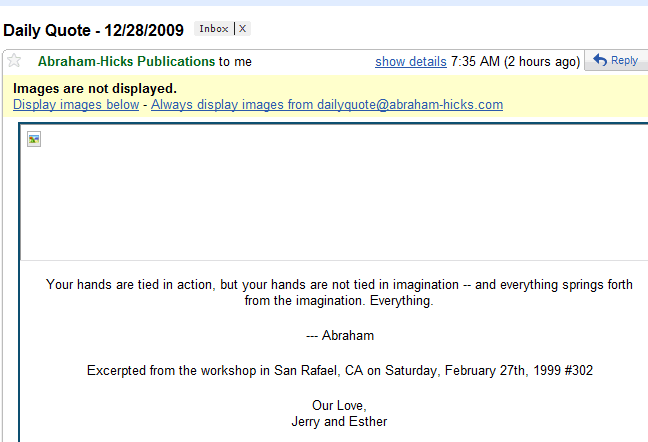Click the quote about hands and imagination
This screenshot has width=648, height=442.
pyautogui.click(x=339, y=292)
